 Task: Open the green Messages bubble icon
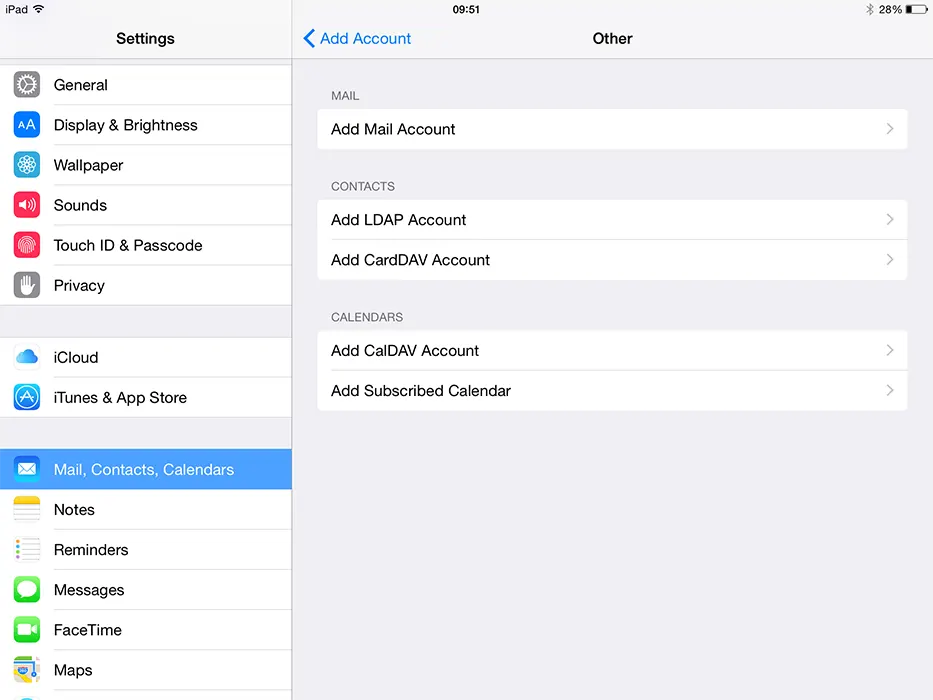click(27, 590)
